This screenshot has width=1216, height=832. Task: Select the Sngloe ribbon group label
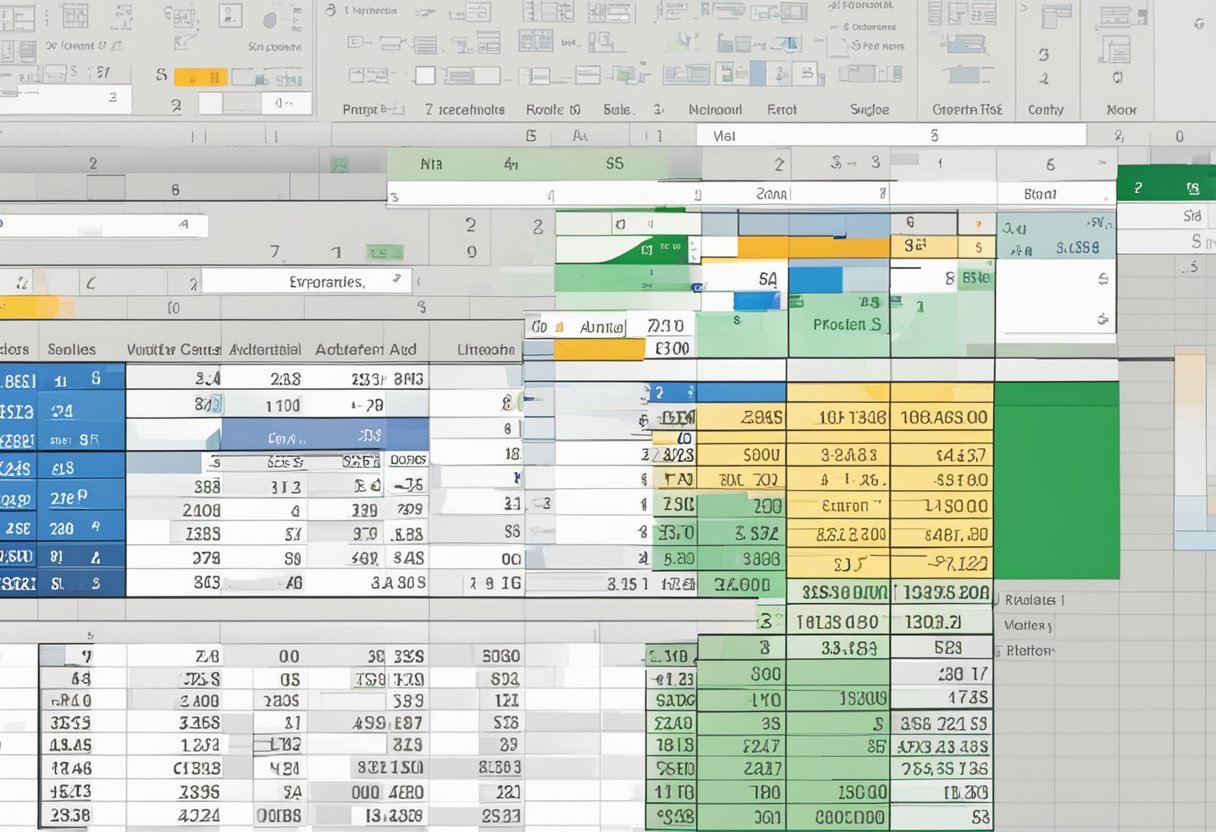coord(868,110)
